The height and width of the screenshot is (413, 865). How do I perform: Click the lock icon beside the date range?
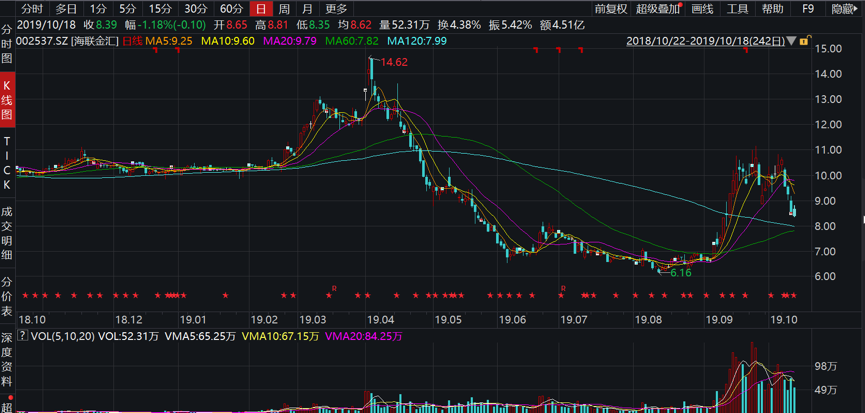point(803,40)
